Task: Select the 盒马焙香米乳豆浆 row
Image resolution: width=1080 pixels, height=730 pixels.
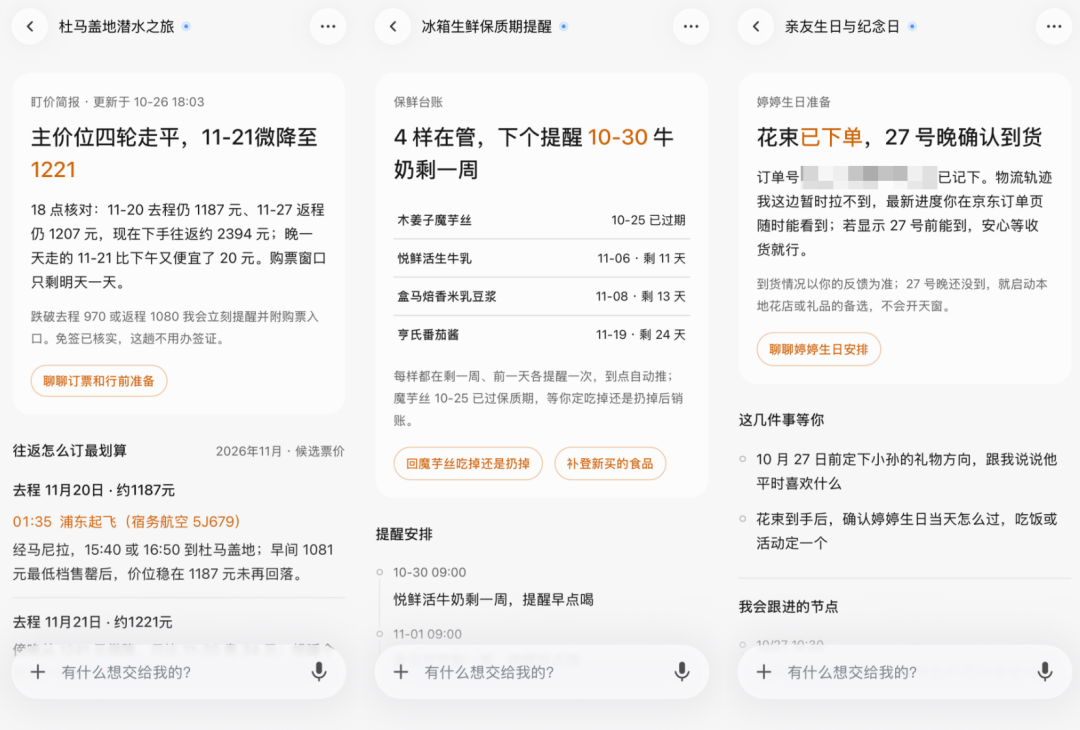Action: pyautogui.click(x=541, y=297)
